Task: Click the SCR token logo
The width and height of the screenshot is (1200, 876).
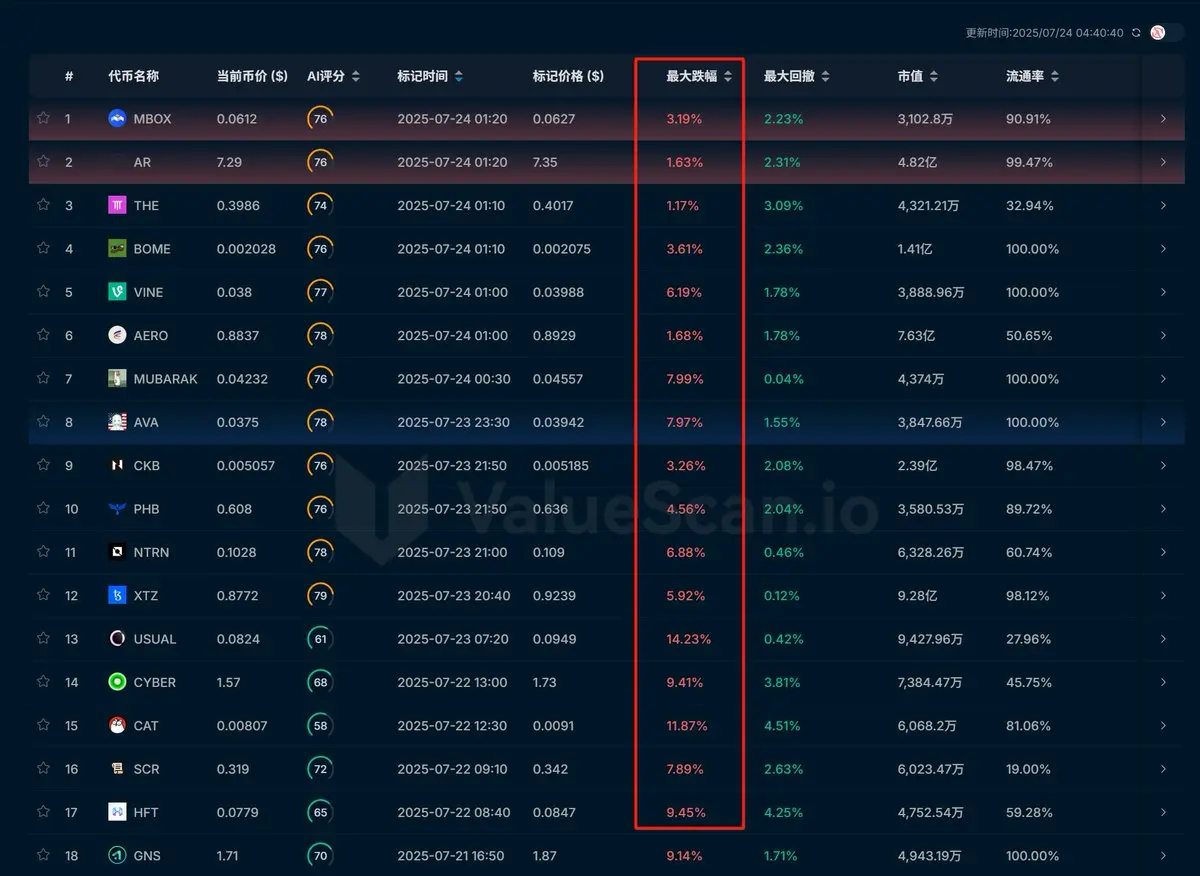Action: 117,768
